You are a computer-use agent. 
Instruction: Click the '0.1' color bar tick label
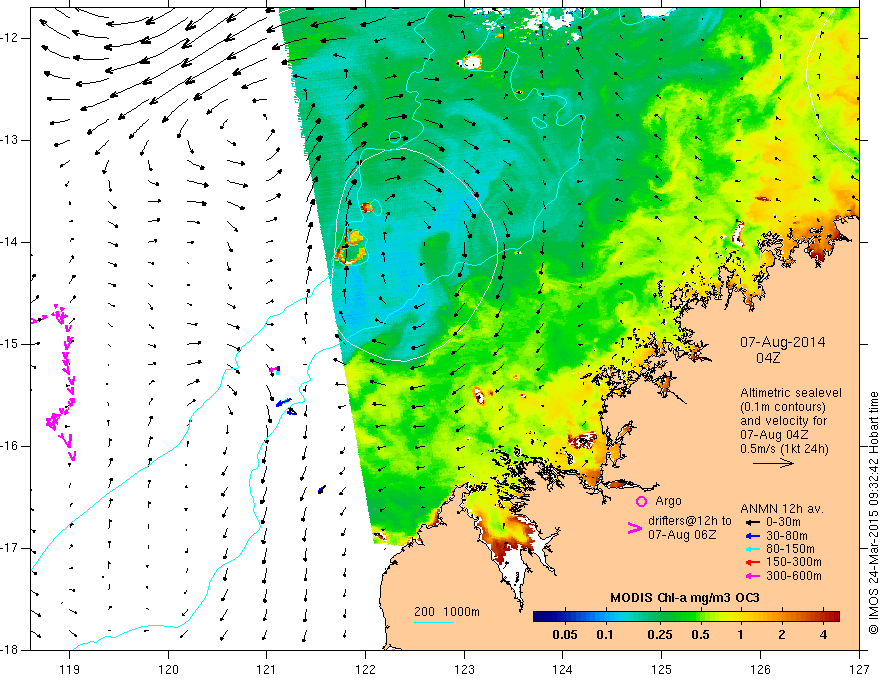tap(604, 635)
